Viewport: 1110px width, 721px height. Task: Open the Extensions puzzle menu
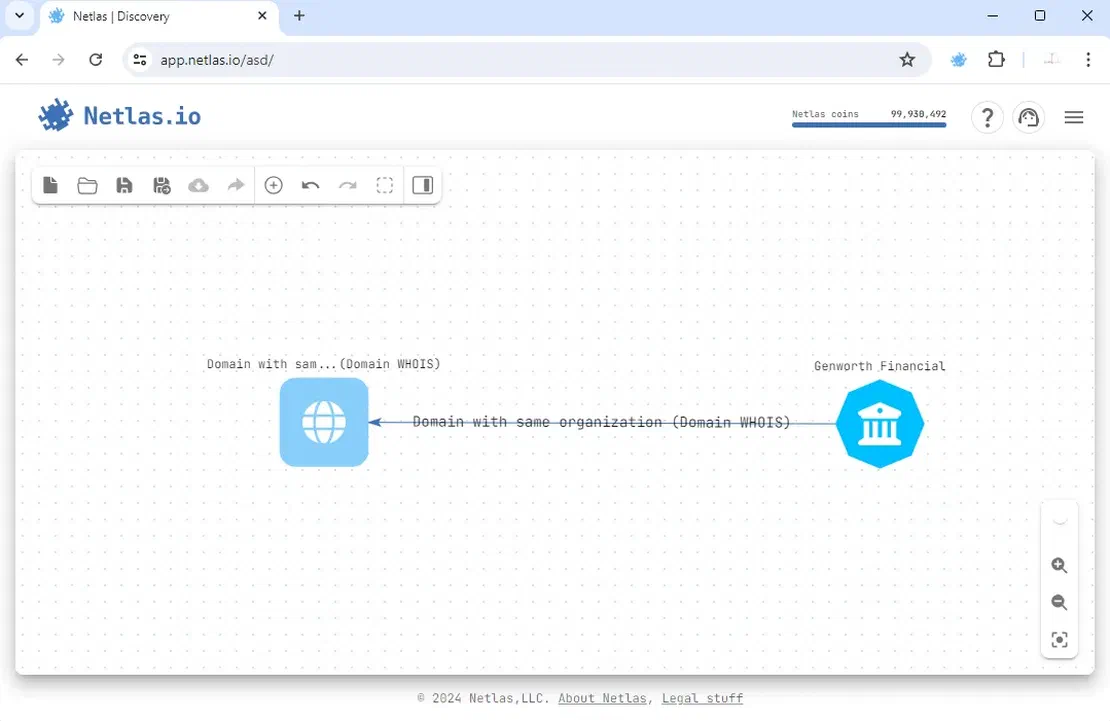click(x=996, y=59)
